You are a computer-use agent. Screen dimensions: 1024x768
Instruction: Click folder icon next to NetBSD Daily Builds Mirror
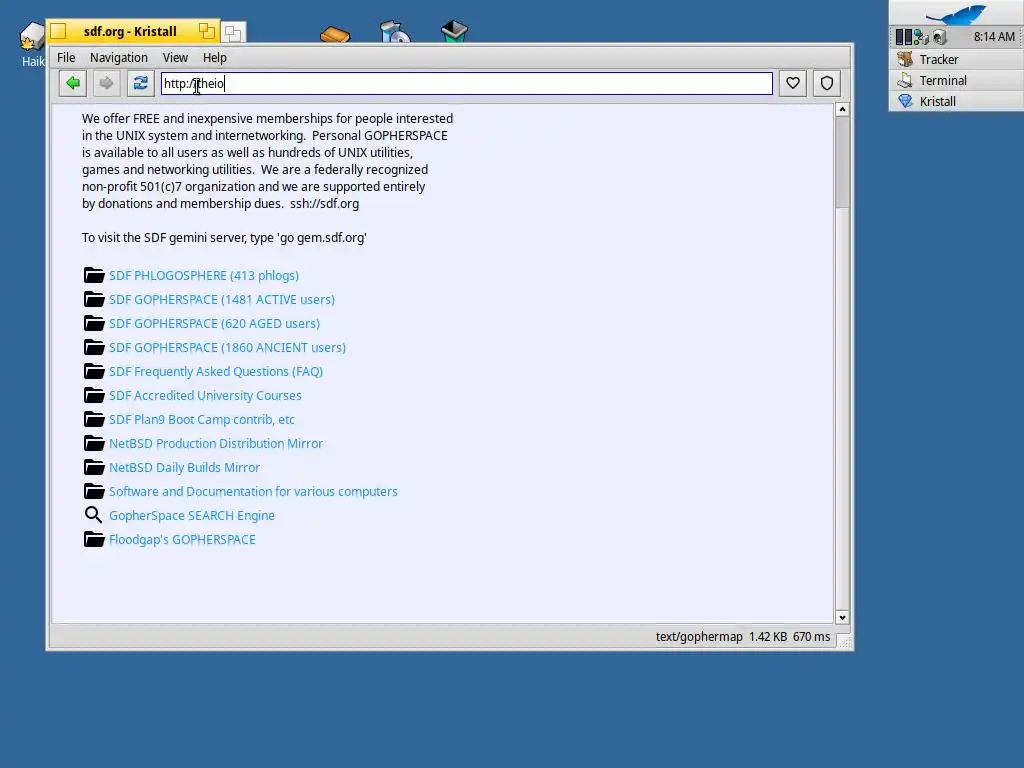coord(94,467)
